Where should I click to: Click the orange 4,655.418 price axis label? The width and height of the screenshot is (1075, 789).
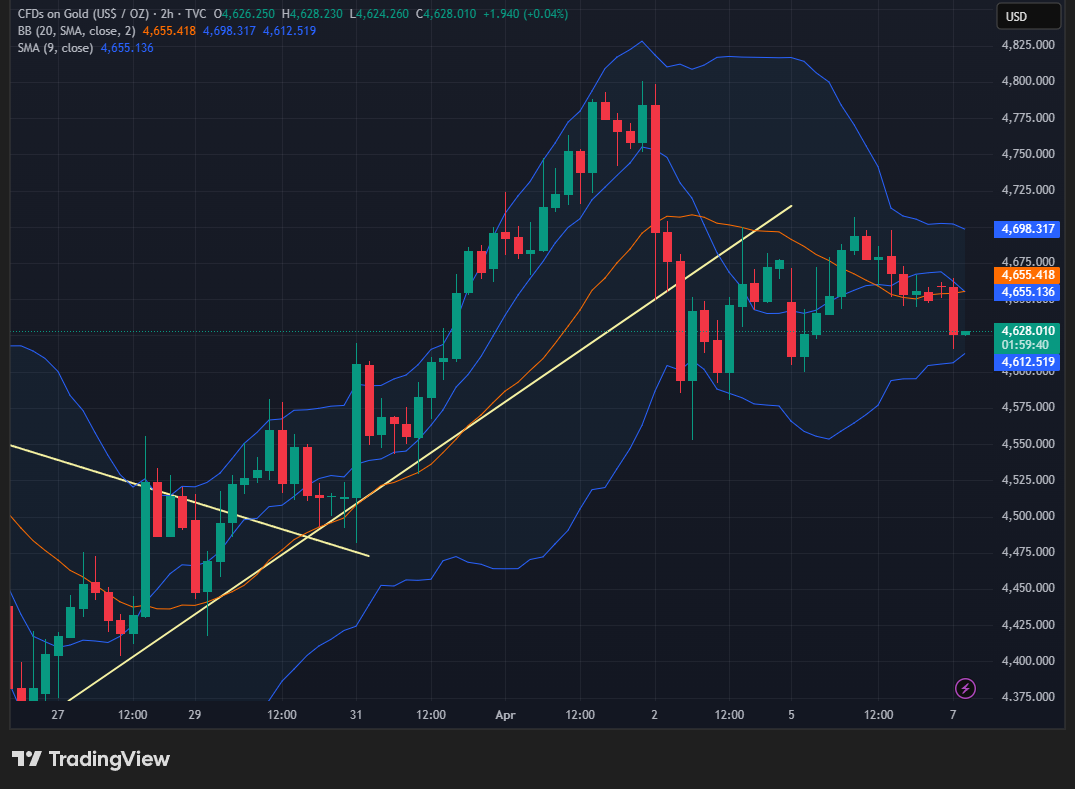1027,275
